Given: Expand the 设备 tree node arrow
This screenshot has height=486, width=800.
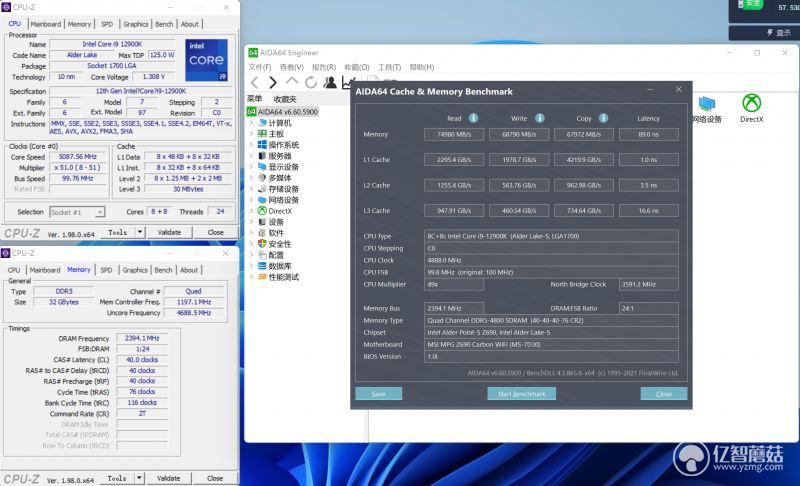Looking at the screenshot, I should [x=252, y=222].
